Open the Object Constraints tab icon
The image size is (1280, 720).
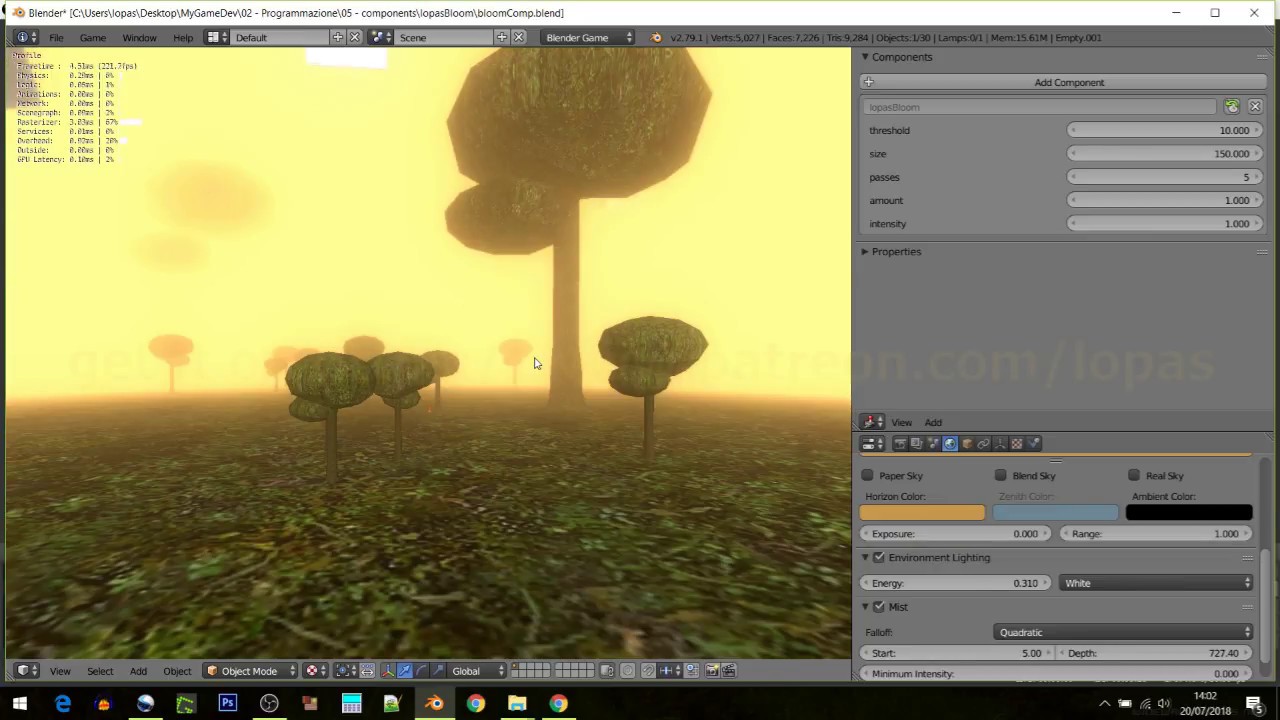(983, 444)
